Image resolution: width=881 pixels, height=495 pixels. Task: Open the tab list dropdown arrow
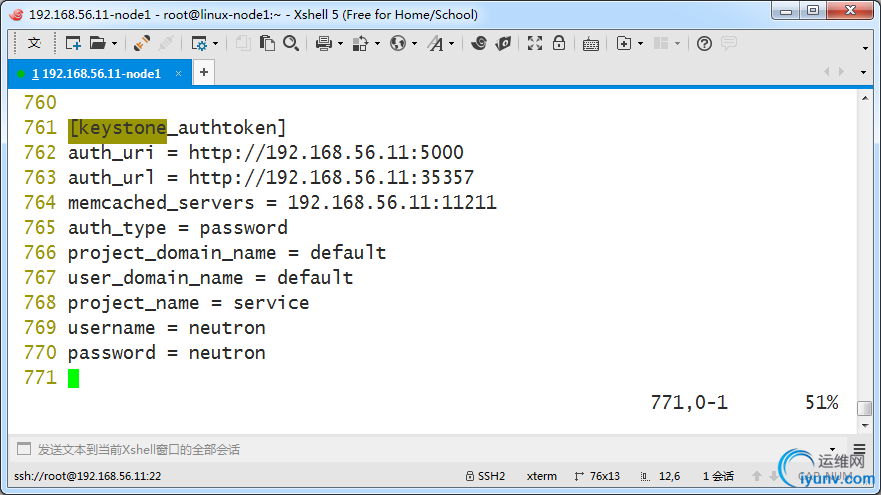pos(864,72)
